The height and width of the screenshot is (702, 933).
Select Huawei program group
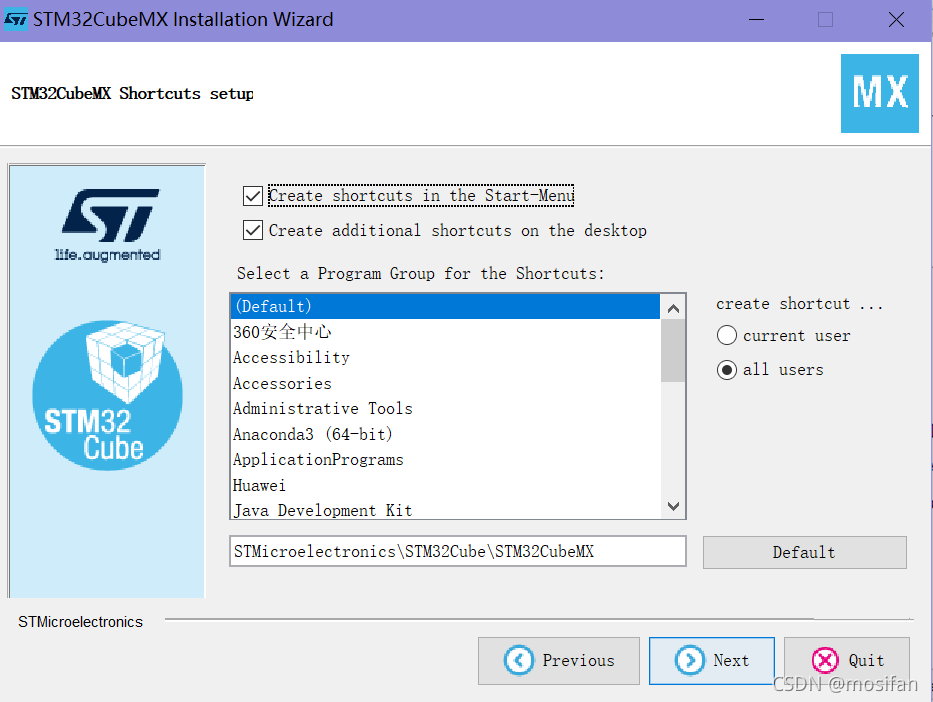point(446,485)
